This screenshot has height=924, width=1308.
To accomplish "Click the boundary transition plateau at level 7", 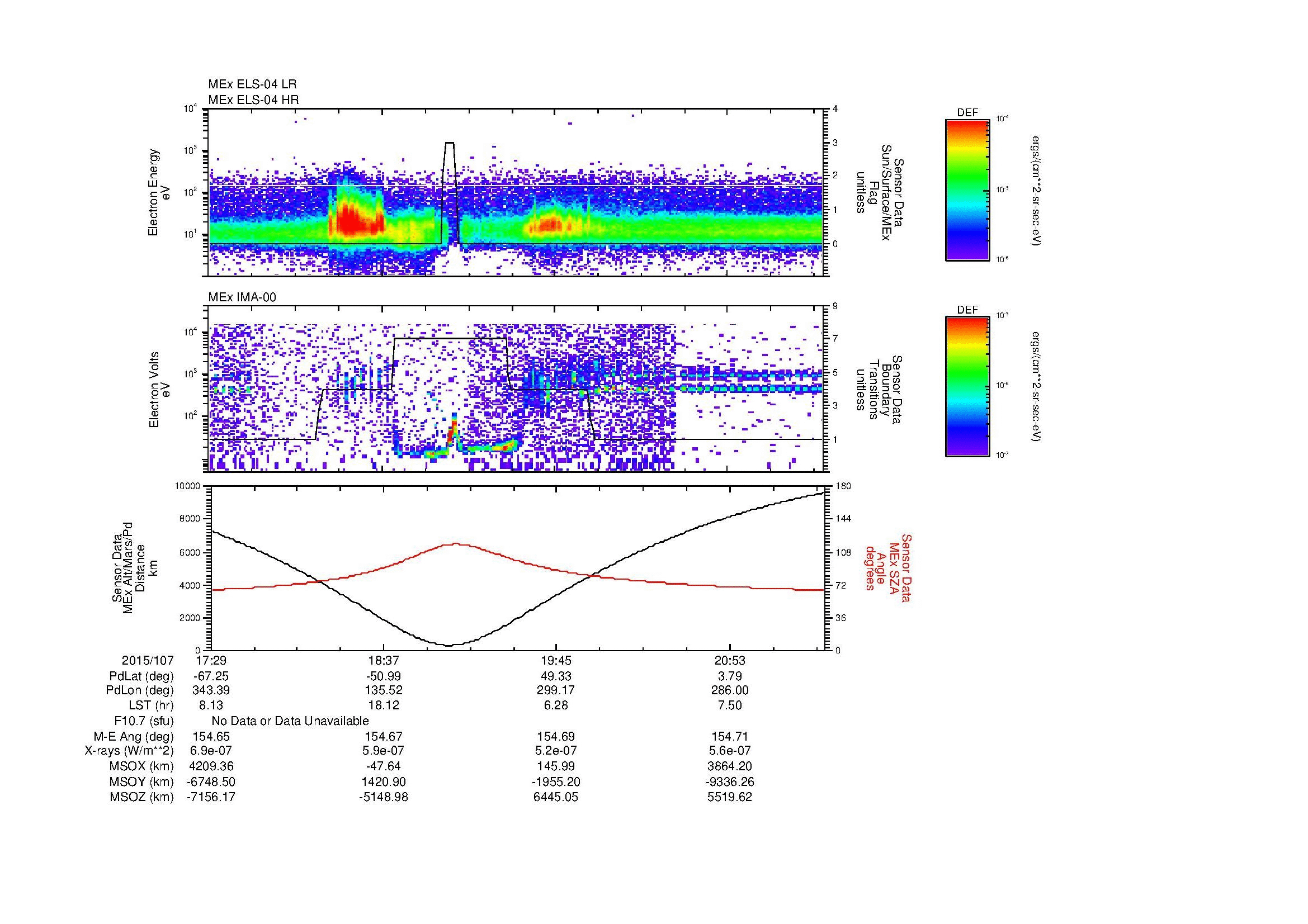I will pos(450,339).
